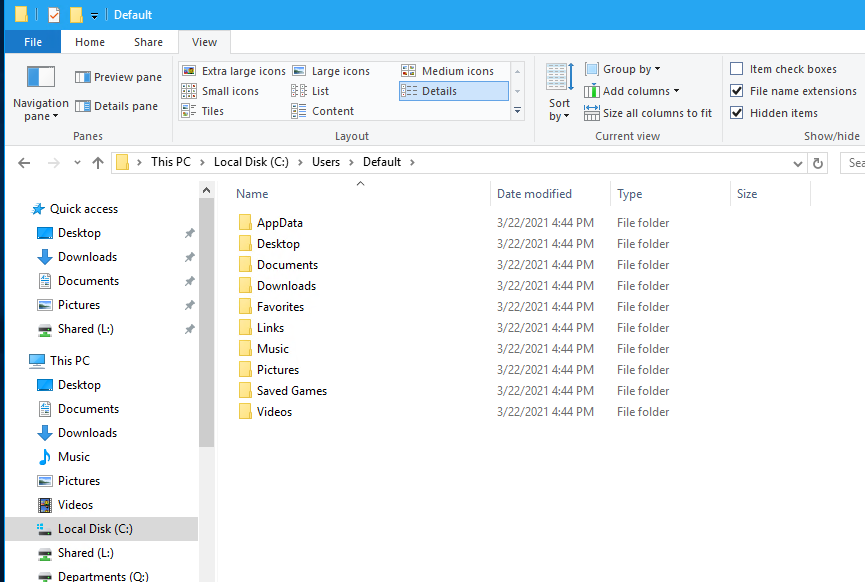This screenshot has width=865, height=582.
Task: Open pinned Desktop under Quick access
Action: click(79, 233)
